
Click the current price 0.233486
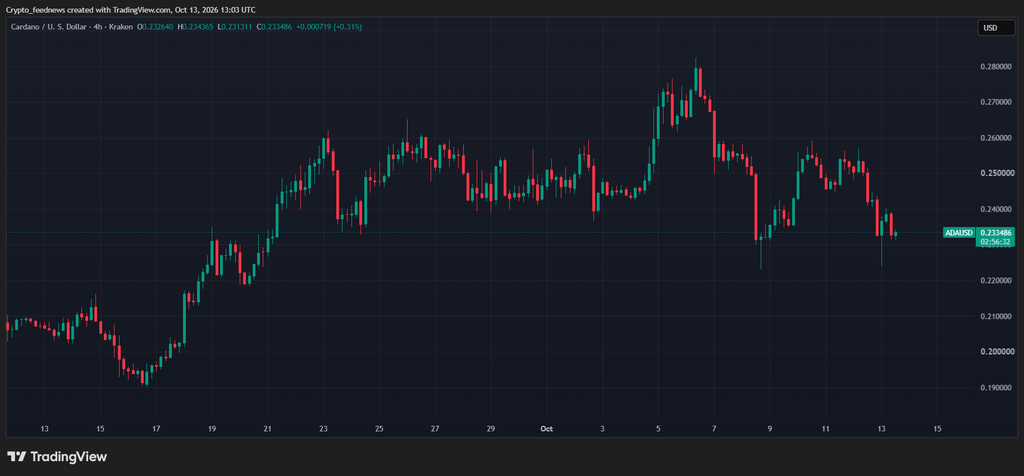996,232
